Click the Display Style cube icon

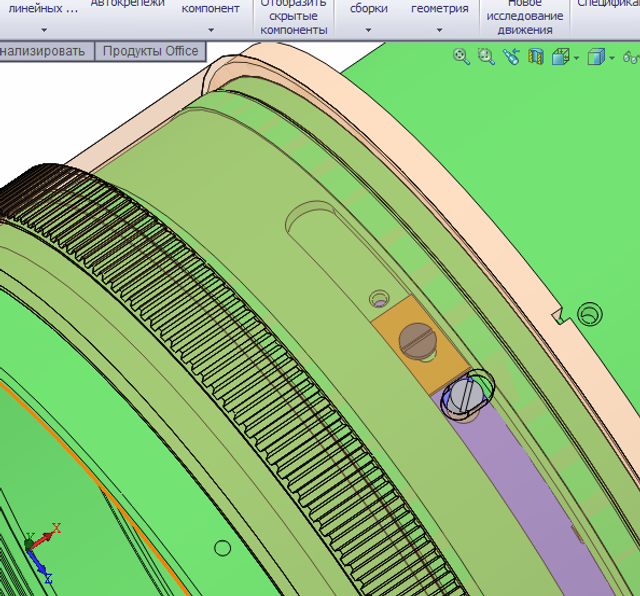coord(596,56)
